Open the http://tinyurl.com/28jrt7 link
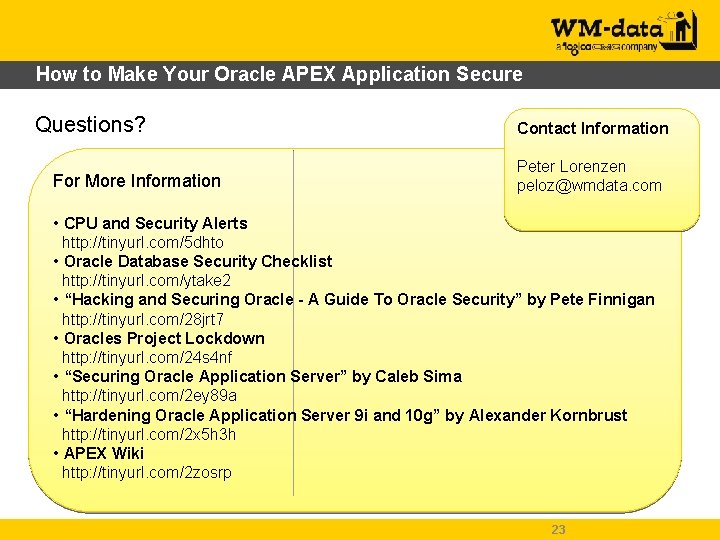This screenshot has height=540, width=720. [x=143, y=319]
